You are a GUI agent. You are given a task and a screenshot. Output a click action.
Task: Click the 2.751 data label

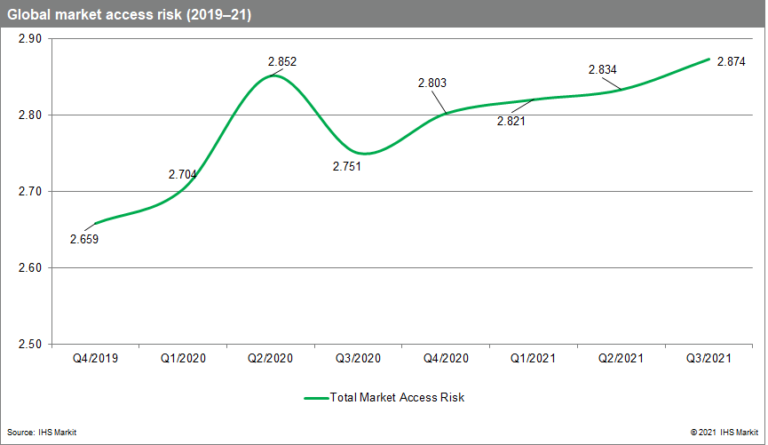[349, 167]
